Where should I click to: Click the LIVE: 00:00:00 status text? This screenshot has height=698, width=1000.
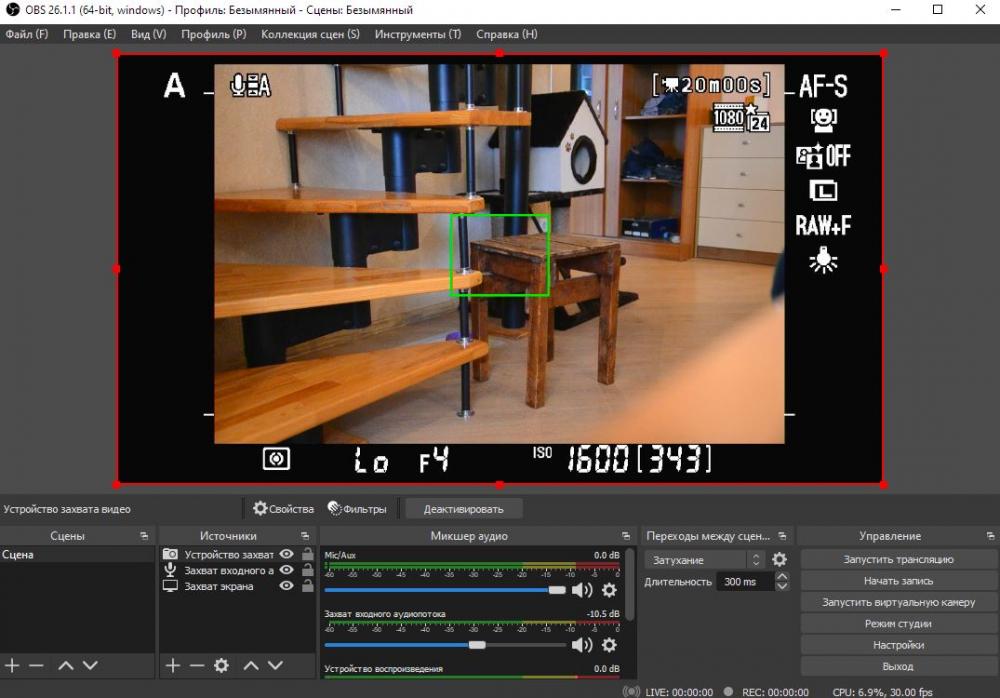pyautogui.click(x=679, y=692)
